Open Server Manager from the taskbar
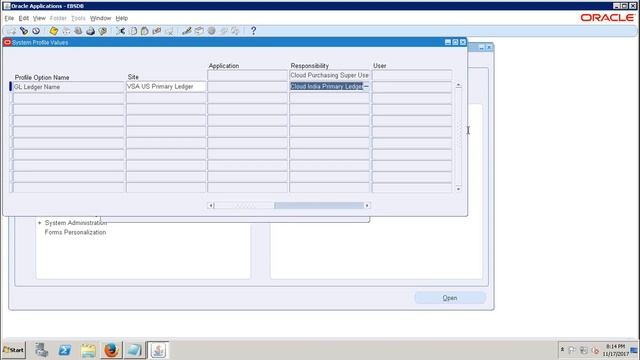 click(41, 350)
